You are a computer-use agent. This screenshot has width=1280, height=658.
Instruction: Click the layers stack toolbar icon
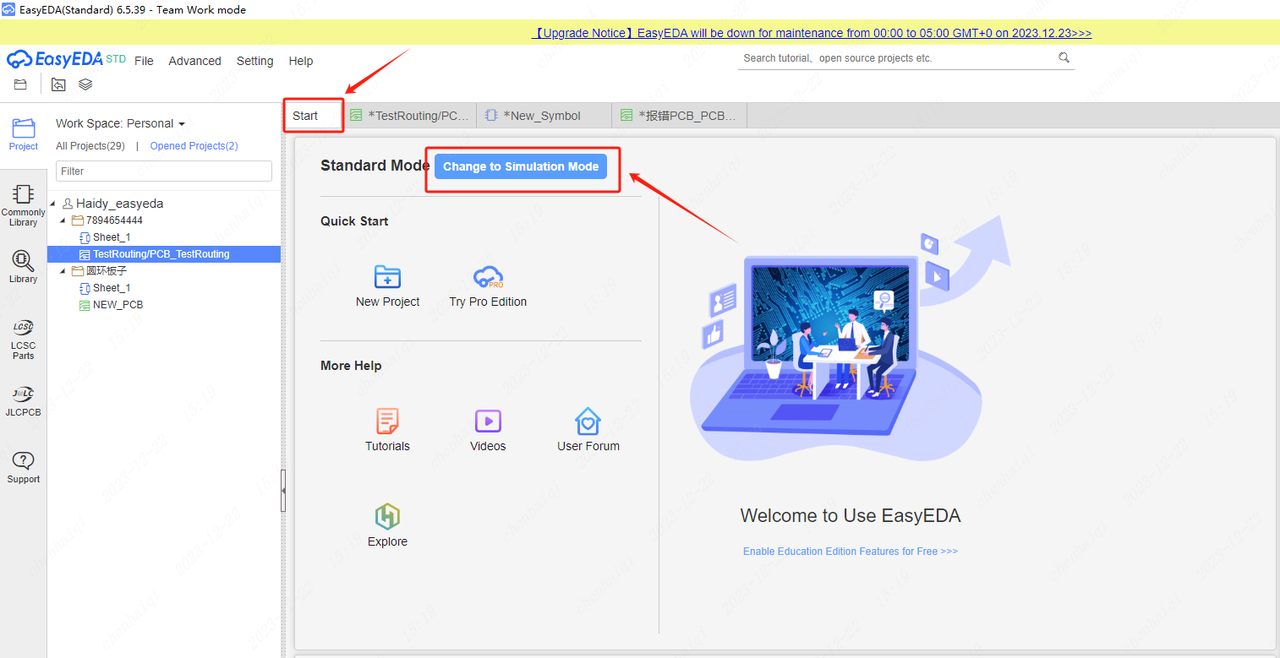tap(85, 85)
